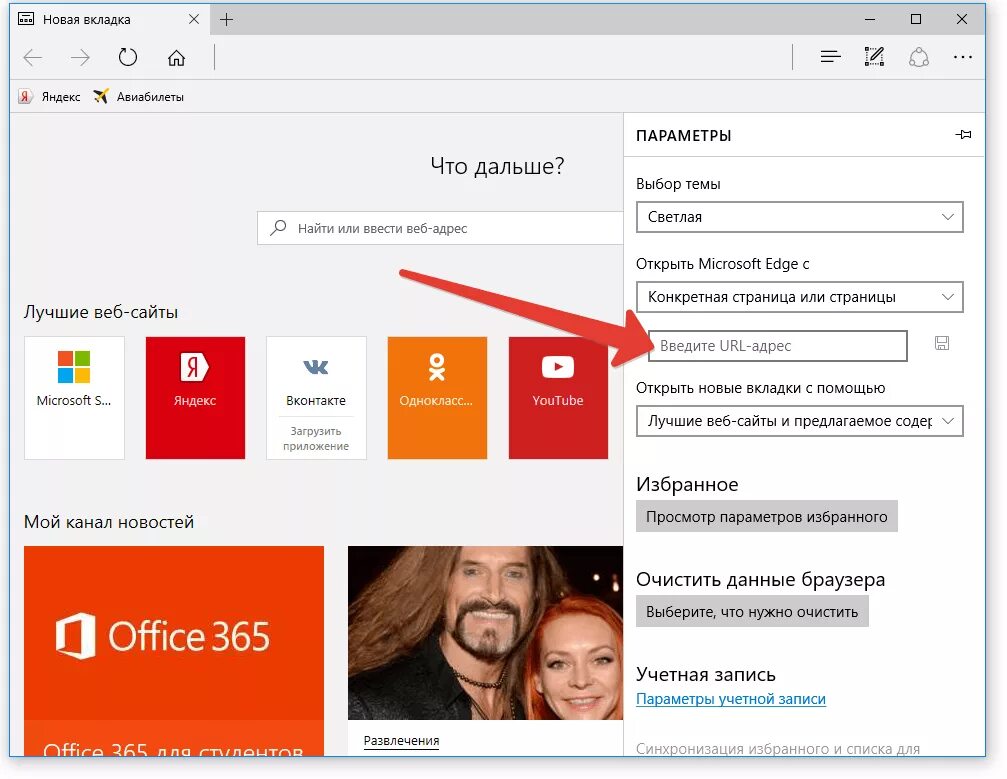
Task: Click the Развлечения category label
Action: (x=401, y=740)
